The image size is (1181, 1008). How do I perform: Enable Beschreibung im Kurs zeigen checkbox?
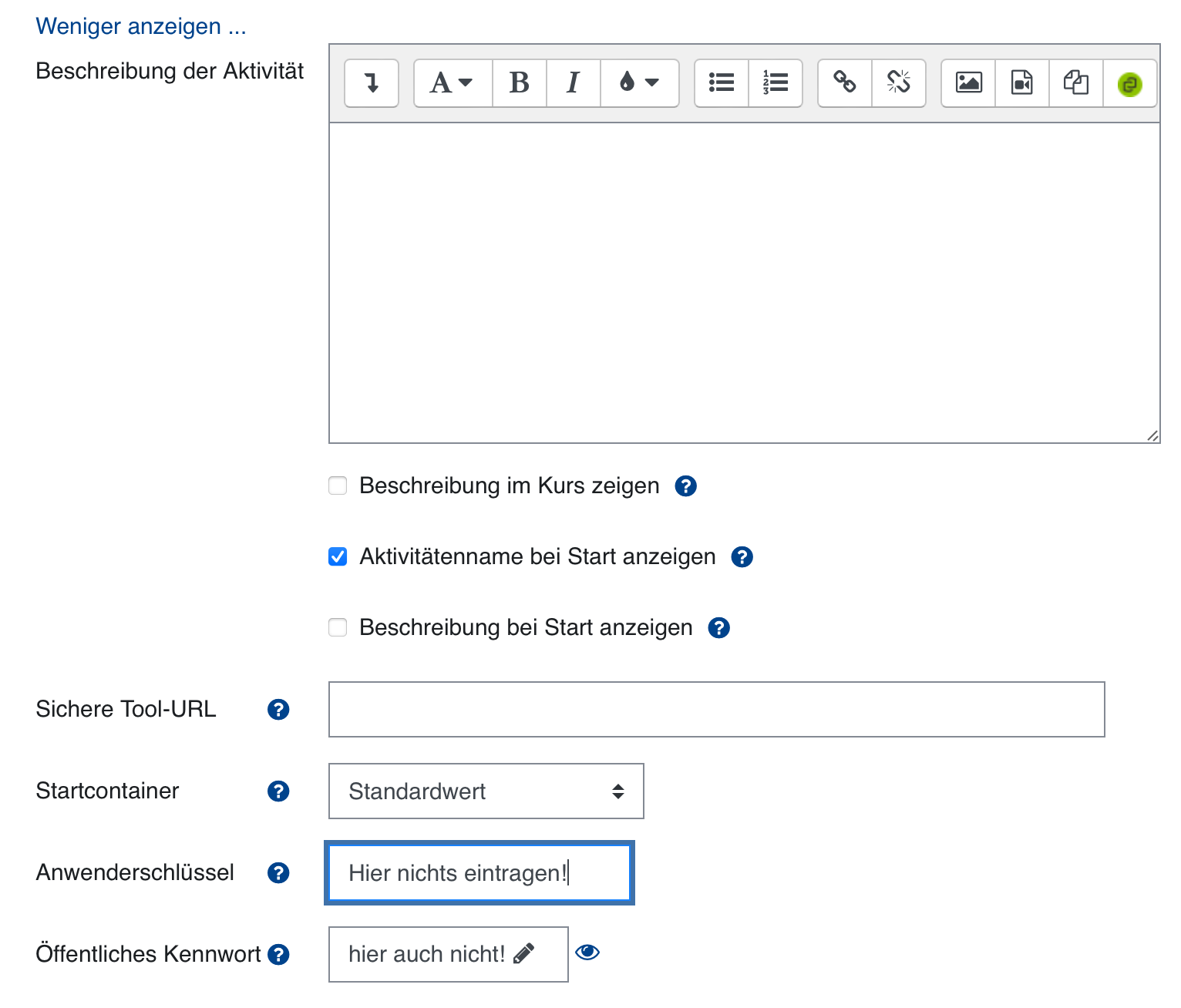(338, 486)
